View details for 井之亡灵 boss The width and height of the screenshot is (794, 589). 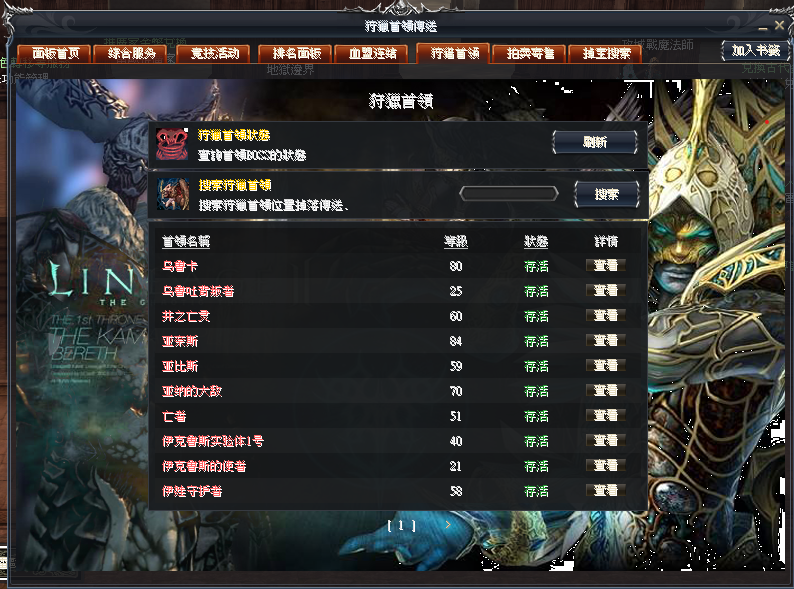pos(605,316)
